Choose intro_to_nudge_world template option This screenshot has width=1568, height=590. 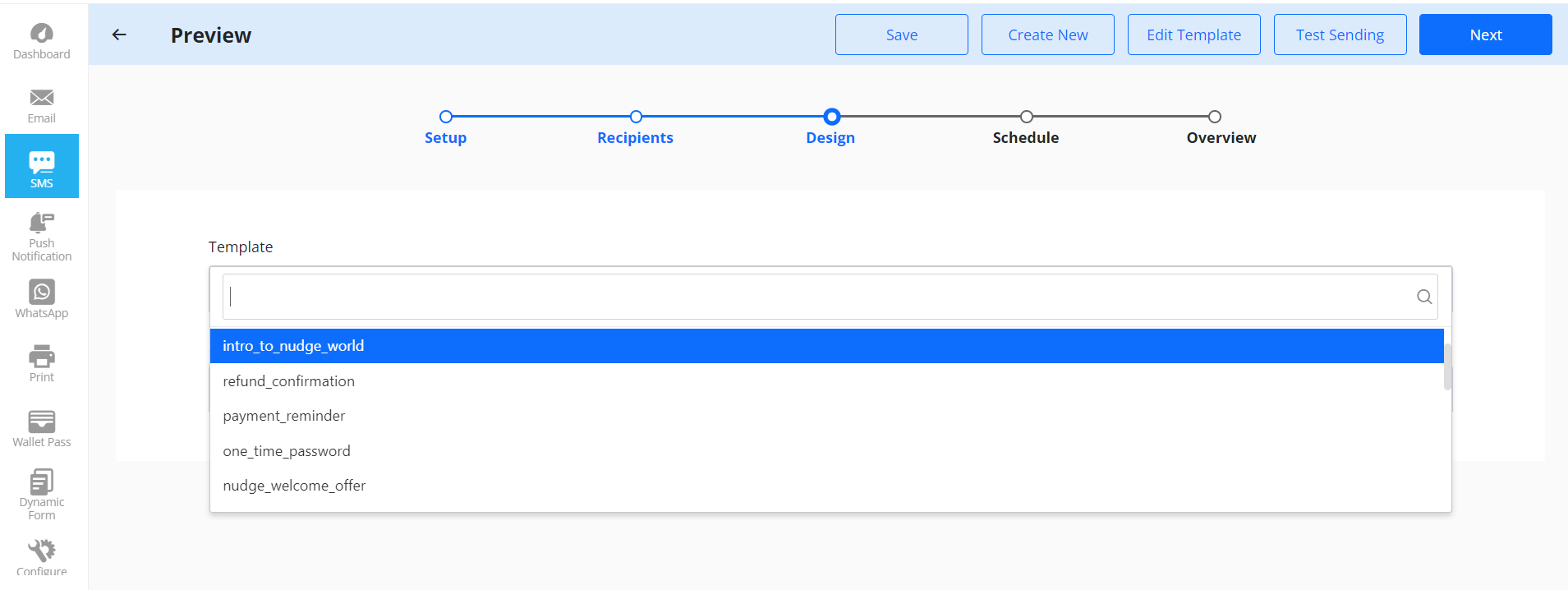point(827,346)
